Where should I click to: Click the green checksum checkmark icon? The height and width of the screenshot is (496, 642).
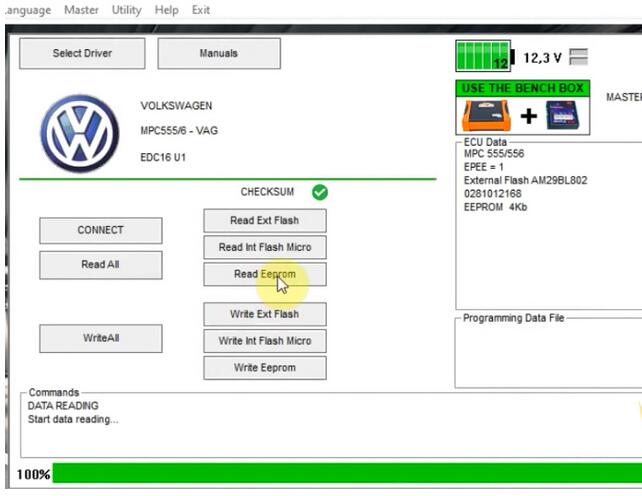click(320, 192)
